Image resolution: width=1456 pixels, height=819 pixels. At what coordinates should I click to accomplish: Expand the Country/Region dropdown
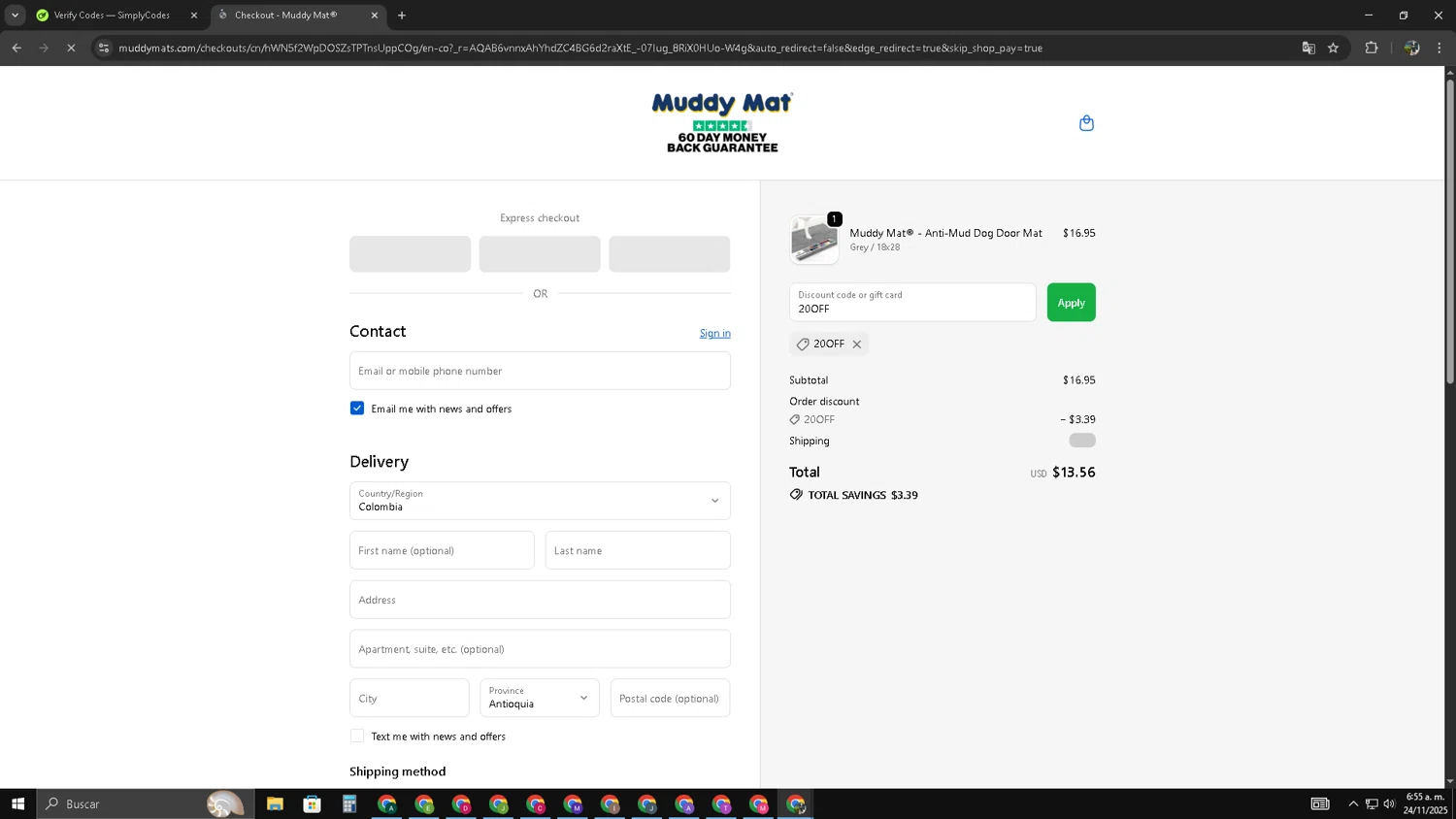coord(540,501)
